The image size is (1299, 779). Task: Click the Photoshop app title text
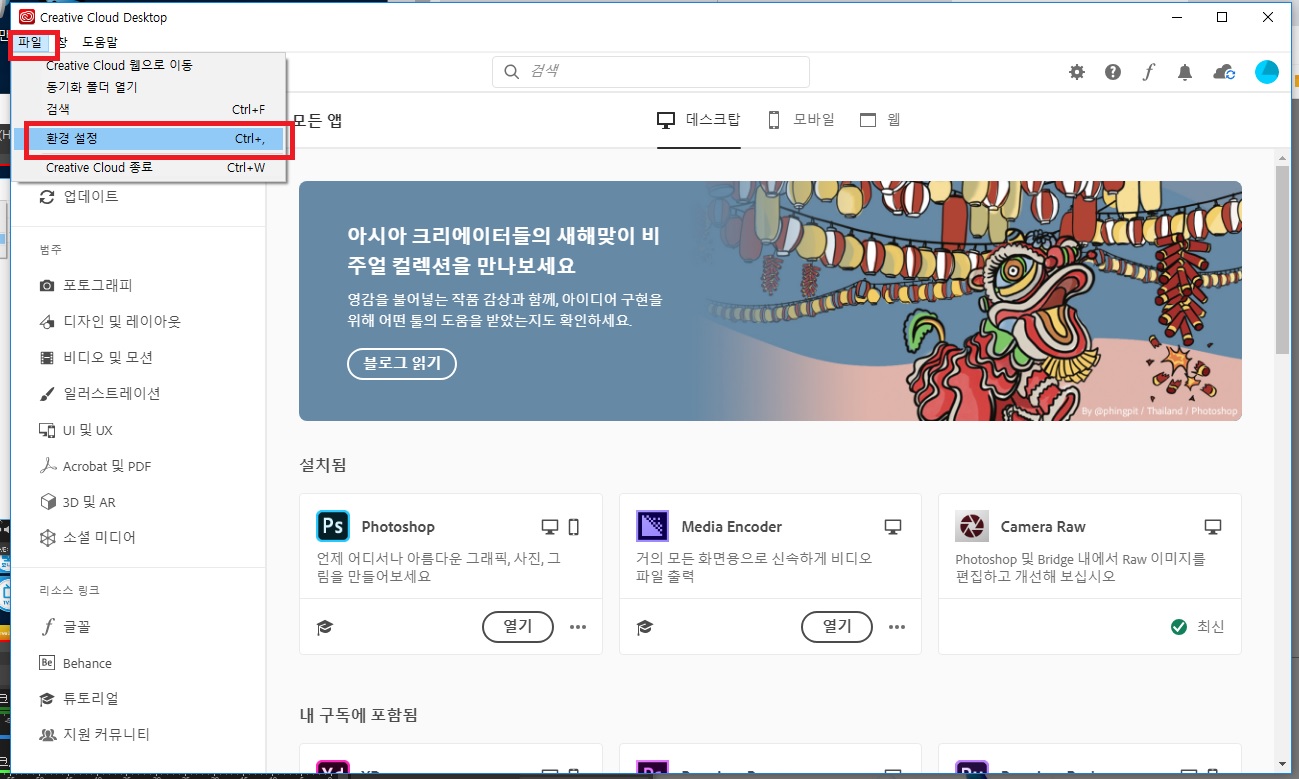tap(398, 526)
